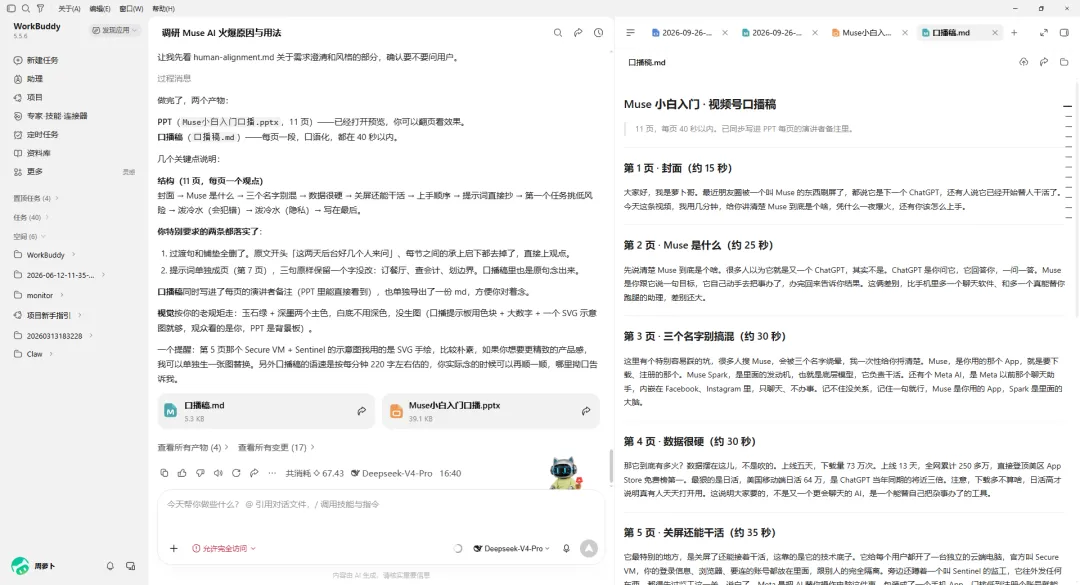Add a new preview tab
The height and width of the screenshot is (585, 1080).
1014,32
